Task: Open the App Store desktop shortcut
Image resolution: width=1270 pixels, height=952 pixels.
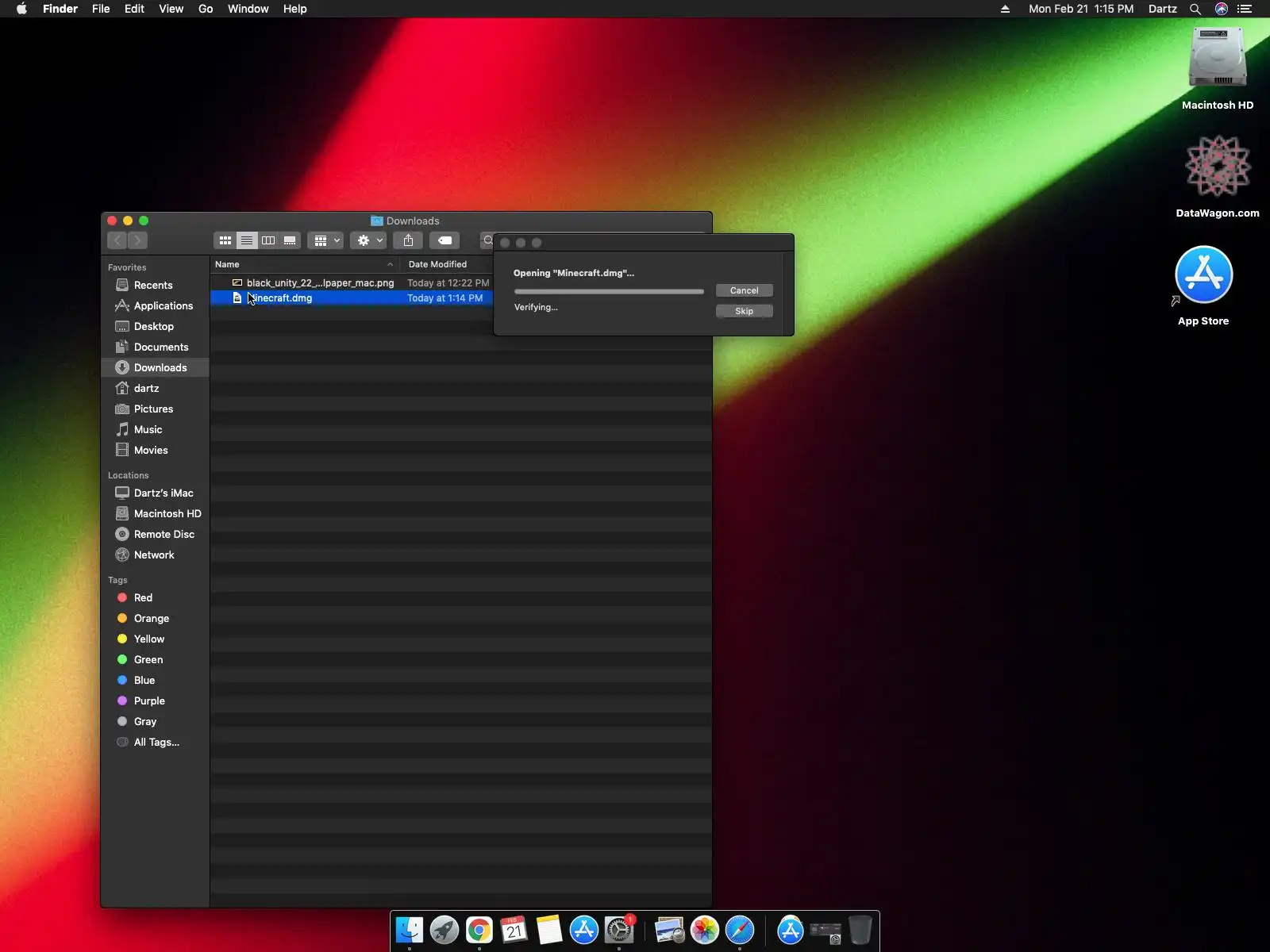Action: pos(1203,286)
